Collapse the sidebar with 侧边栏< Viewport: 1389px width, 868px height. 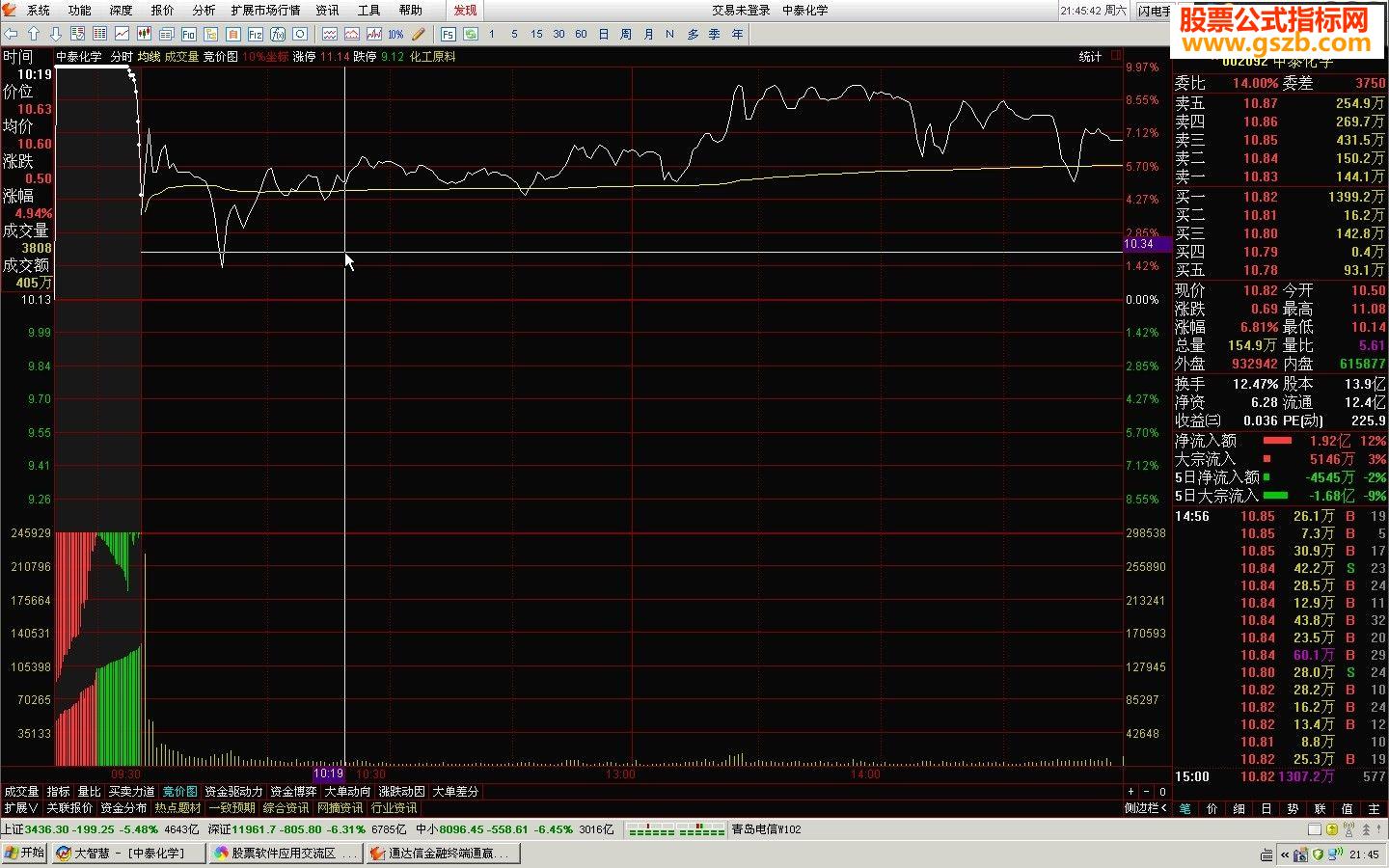pos(1147,808)
